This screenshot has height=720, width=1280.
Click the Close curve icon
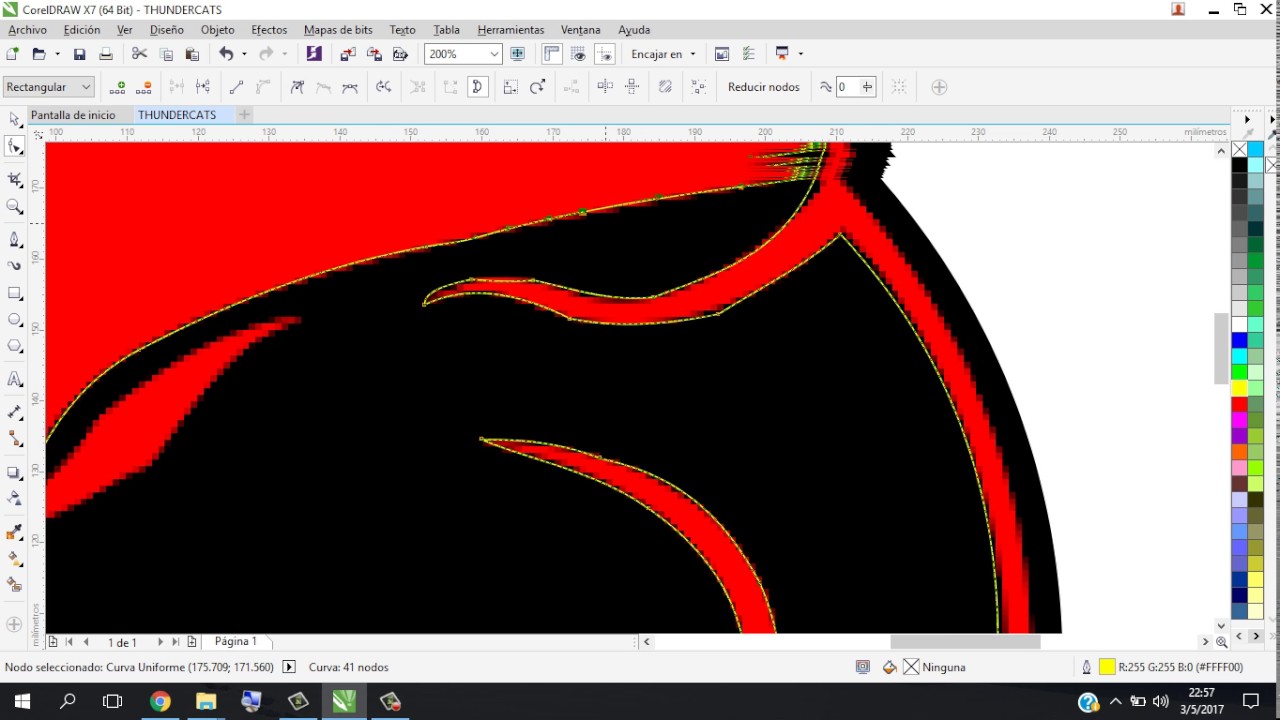(x=478, y=87)
